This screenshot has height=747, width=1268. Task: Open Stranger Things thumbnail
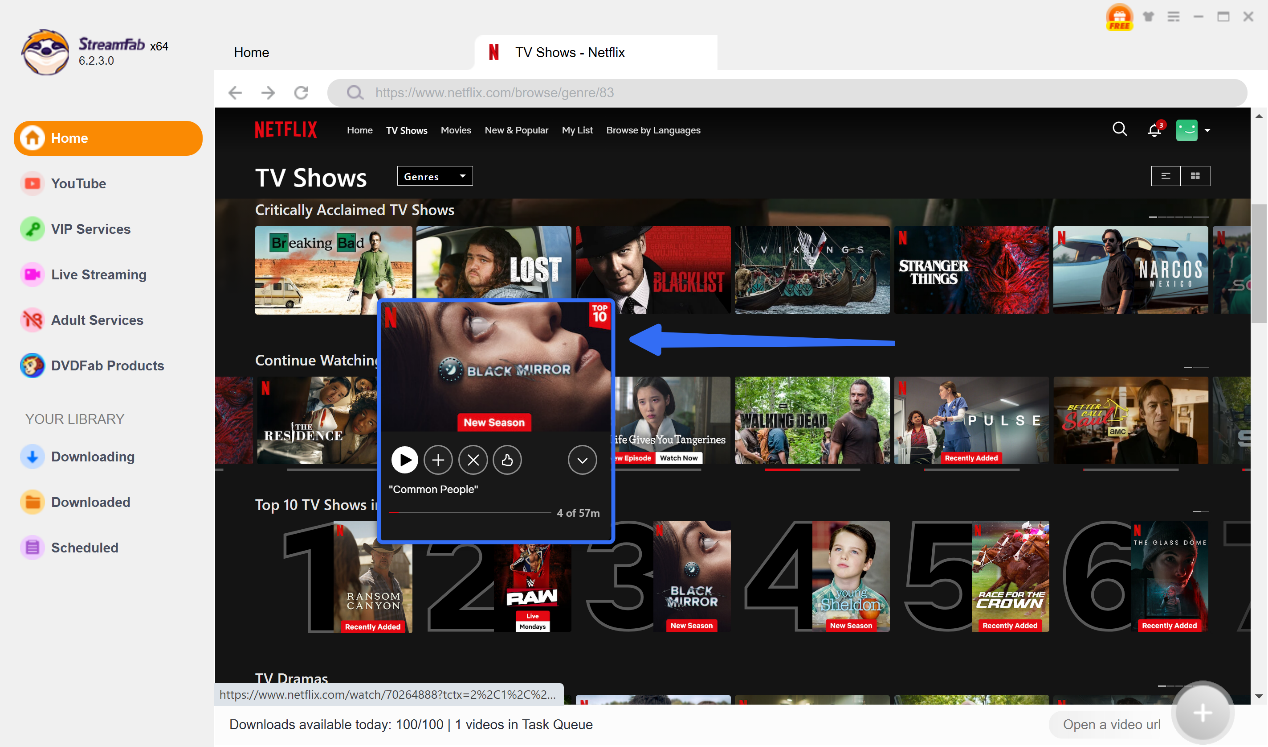point(971,270)
